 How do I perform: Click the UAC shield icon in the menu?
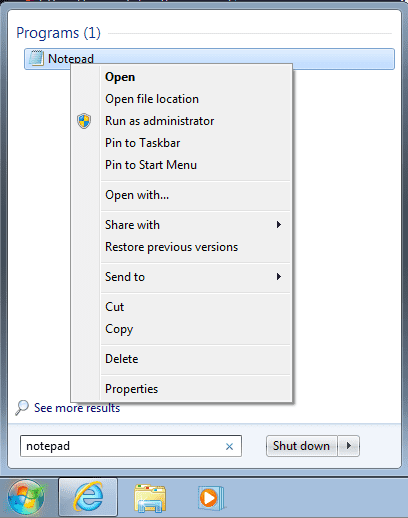tap(84, 121)
